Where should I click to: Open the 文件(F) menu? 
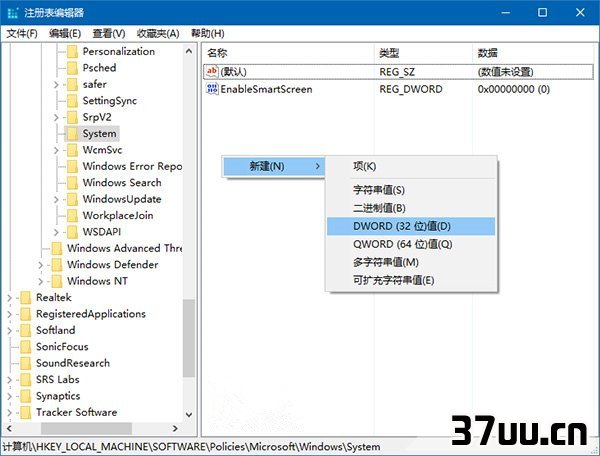pos(22,34)
